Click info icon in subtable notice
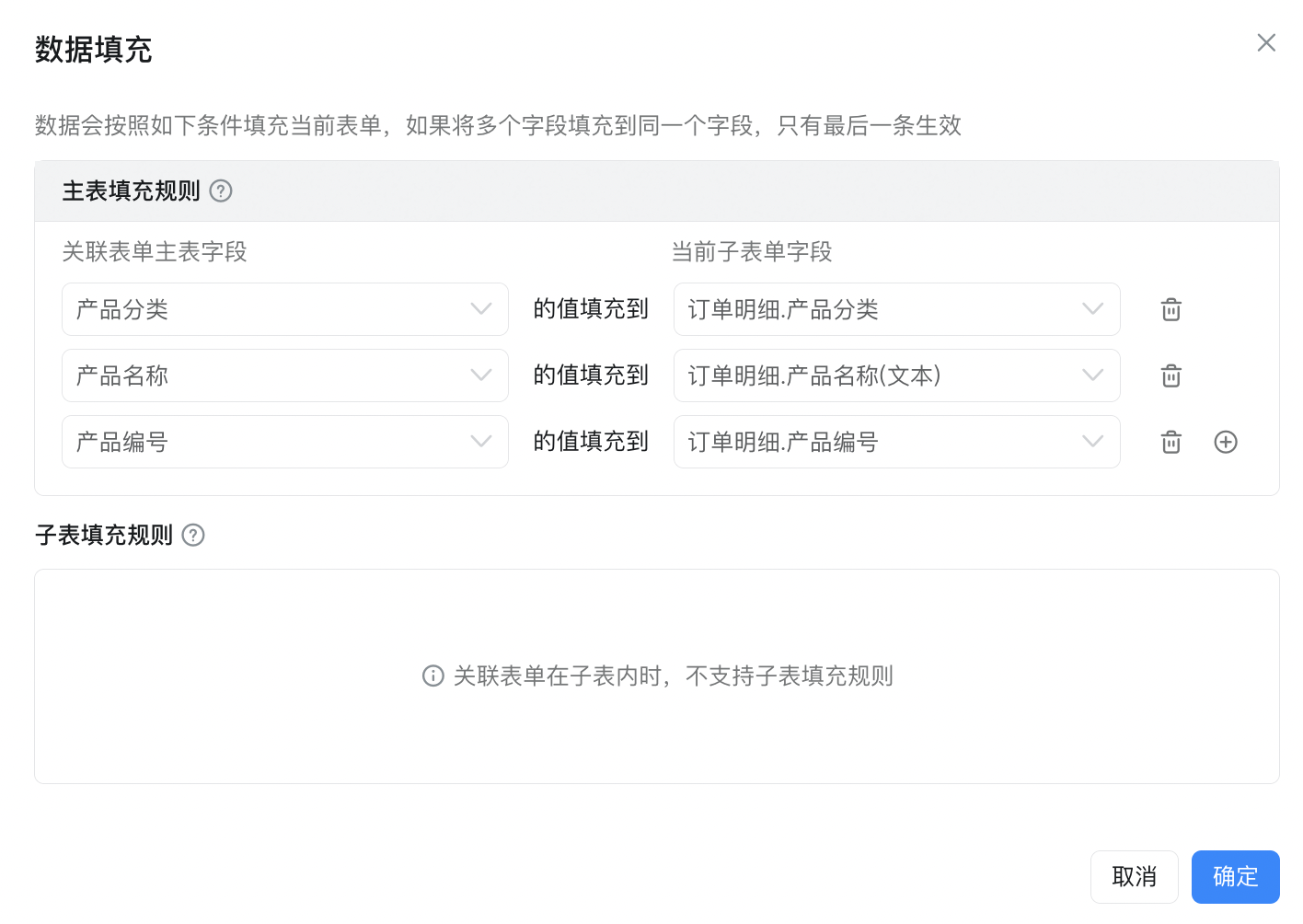 [432, 676]
